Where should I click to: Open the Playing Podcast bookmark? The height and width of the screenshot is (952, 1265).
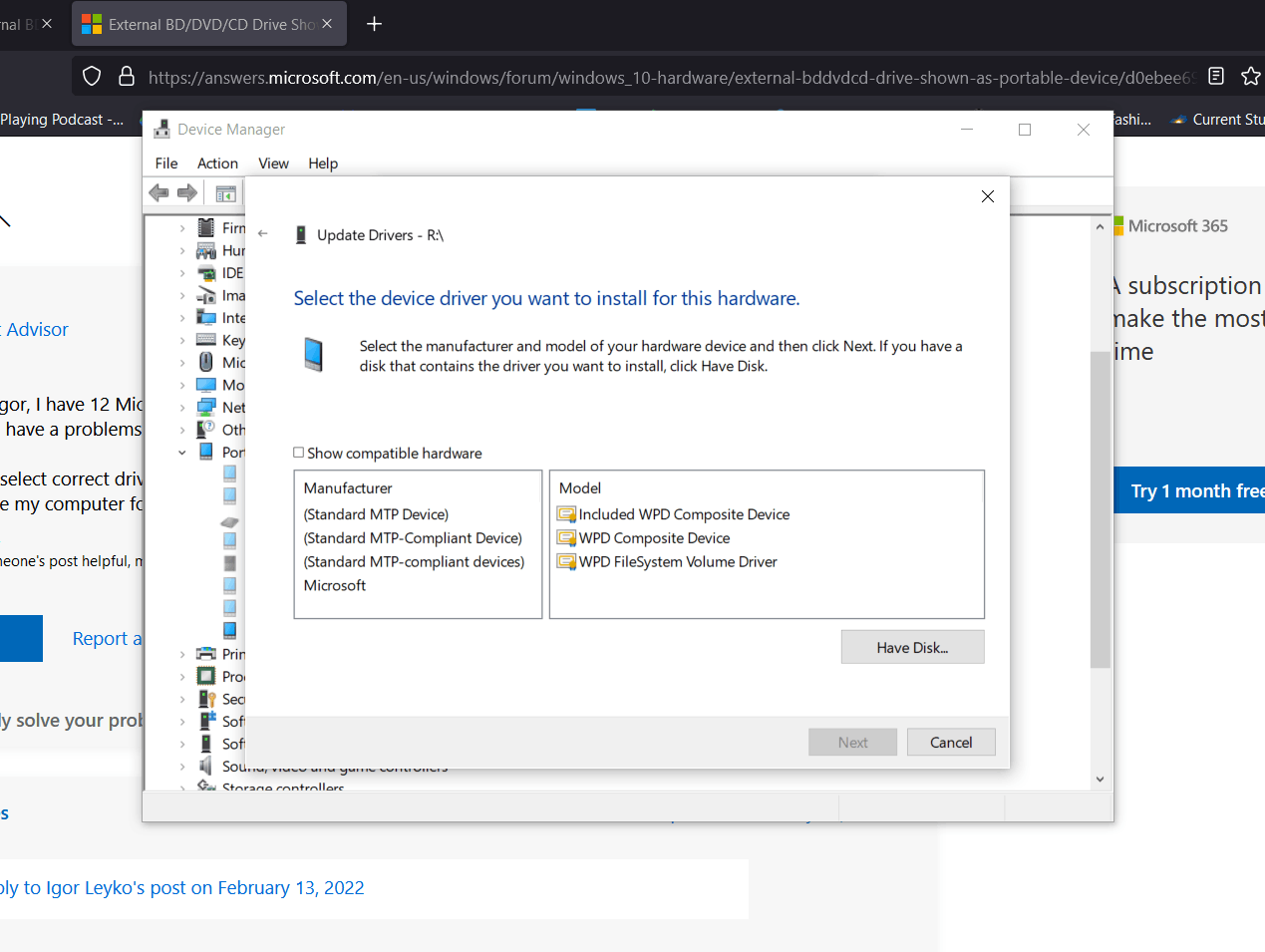62,120
